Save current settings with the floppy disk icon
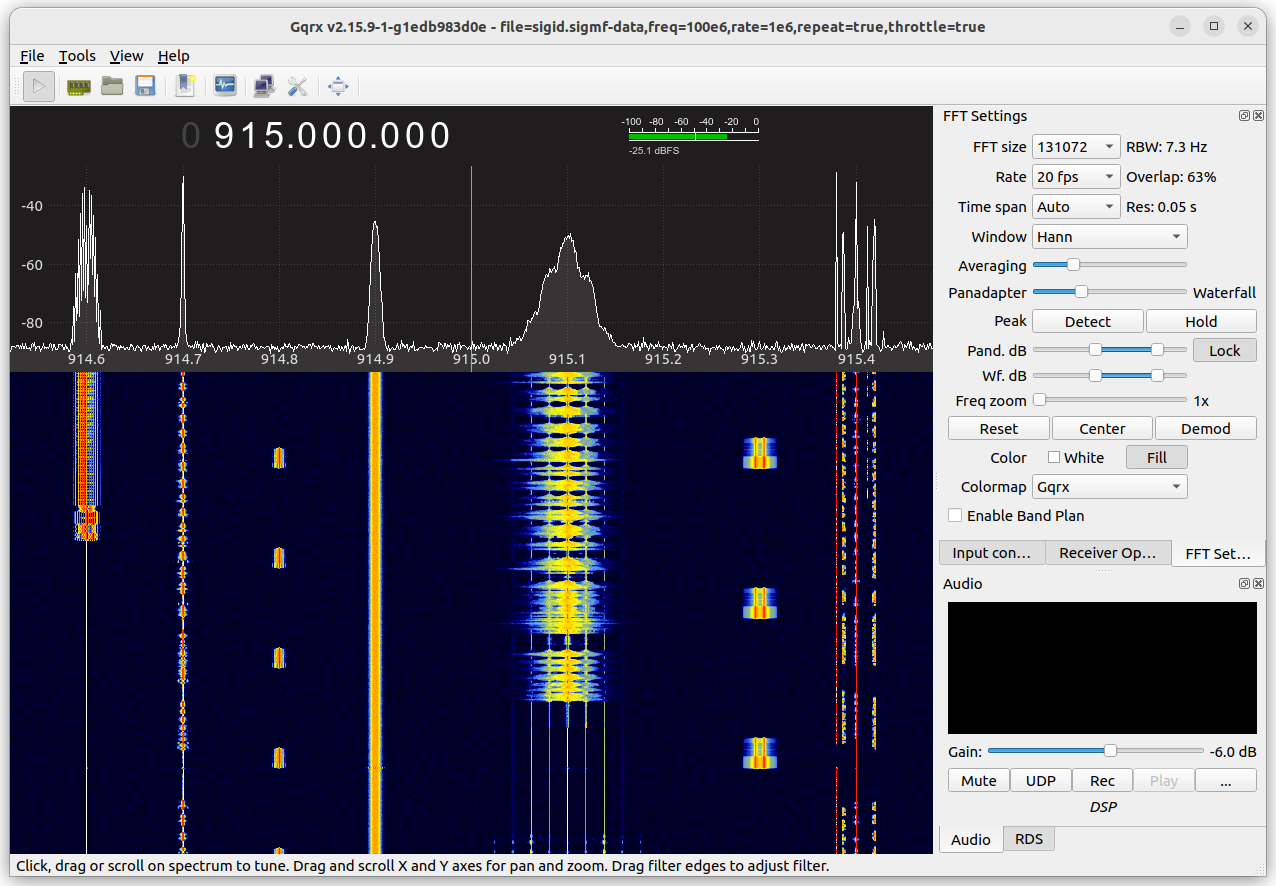This screenshot has width=1276, height=886. [x=145, y=86]
